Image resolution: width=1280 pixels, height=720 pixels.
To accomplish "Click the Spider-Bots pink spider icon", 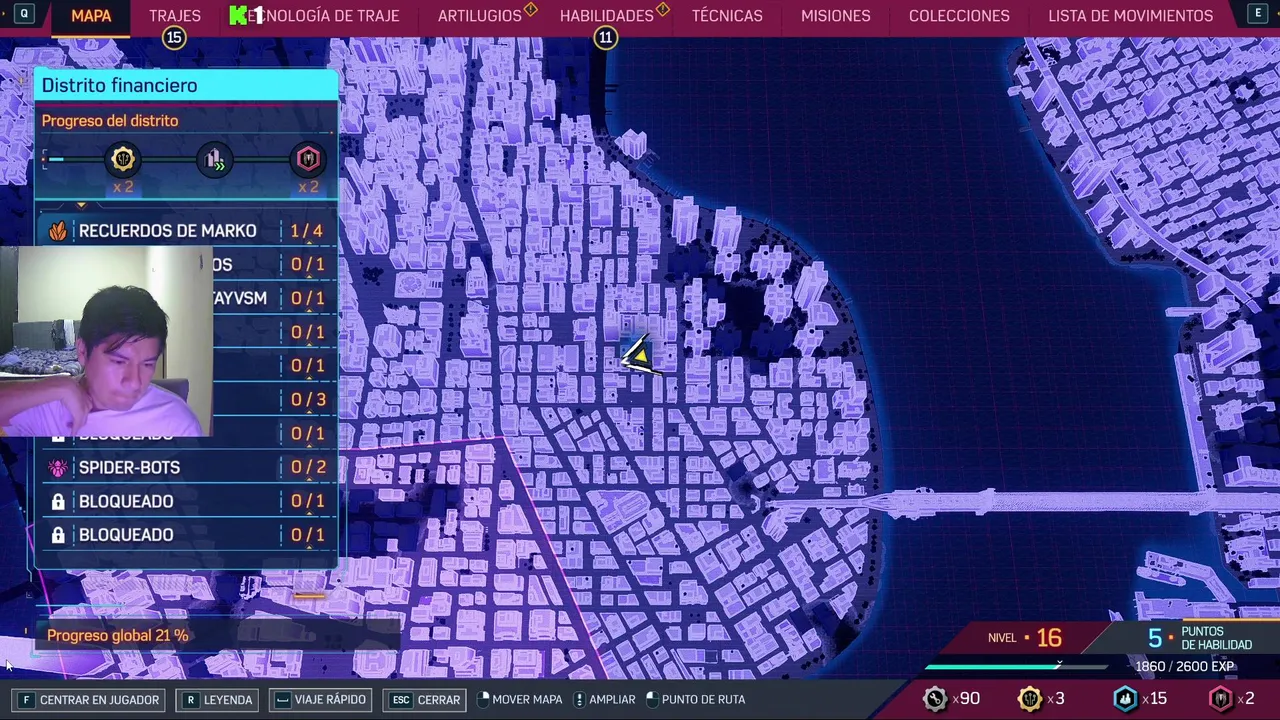I will (x=58, y=468).
